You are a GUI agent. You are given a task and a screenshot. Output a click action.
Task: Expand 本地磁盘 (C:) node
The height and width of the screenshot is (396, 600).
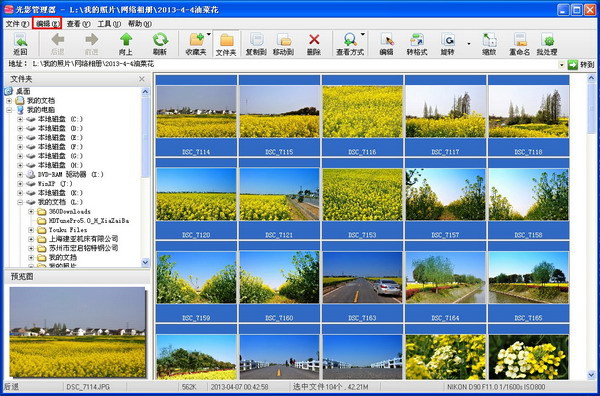(20, 119)
